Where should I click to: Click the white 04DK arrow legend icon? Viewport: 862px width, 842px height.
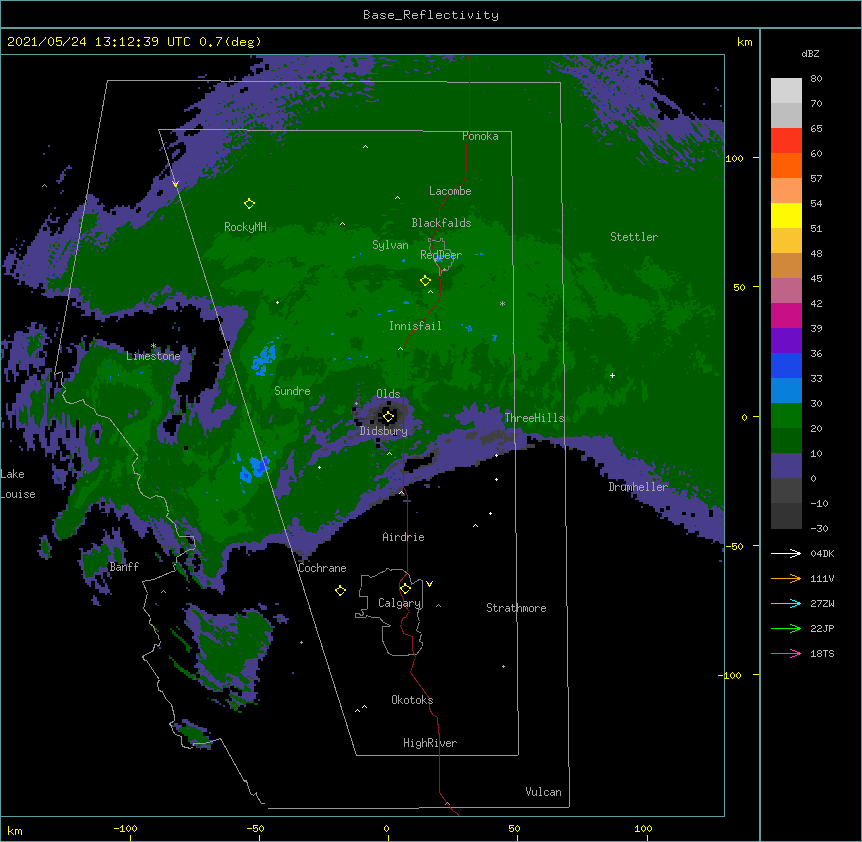786,553
